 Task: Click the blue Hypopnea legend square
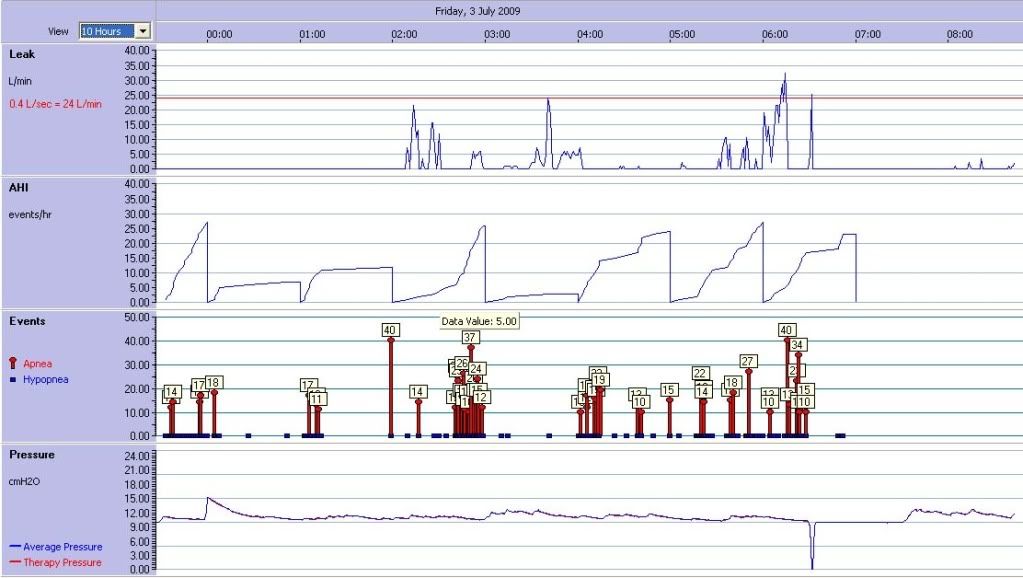pos(14,380)
